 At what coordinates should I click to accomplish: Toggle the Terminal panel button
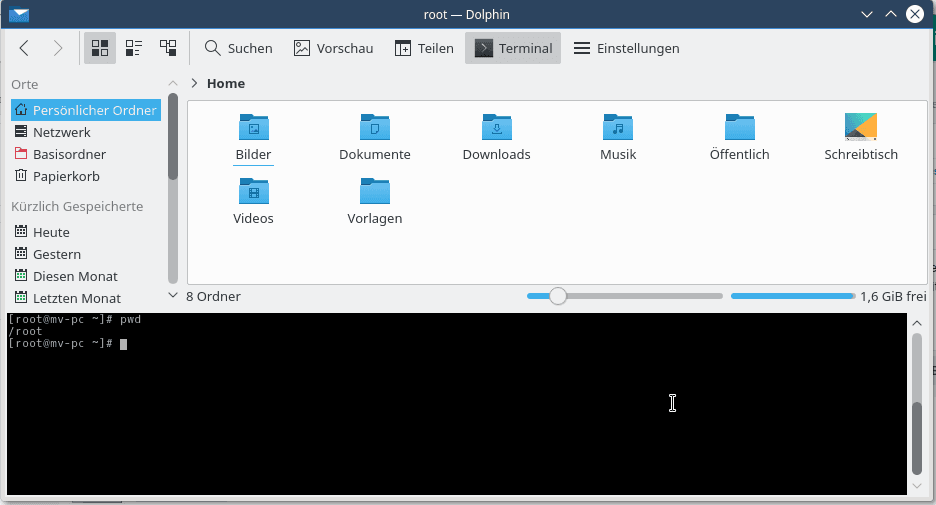pyautogui.click(x=513, y=48)
